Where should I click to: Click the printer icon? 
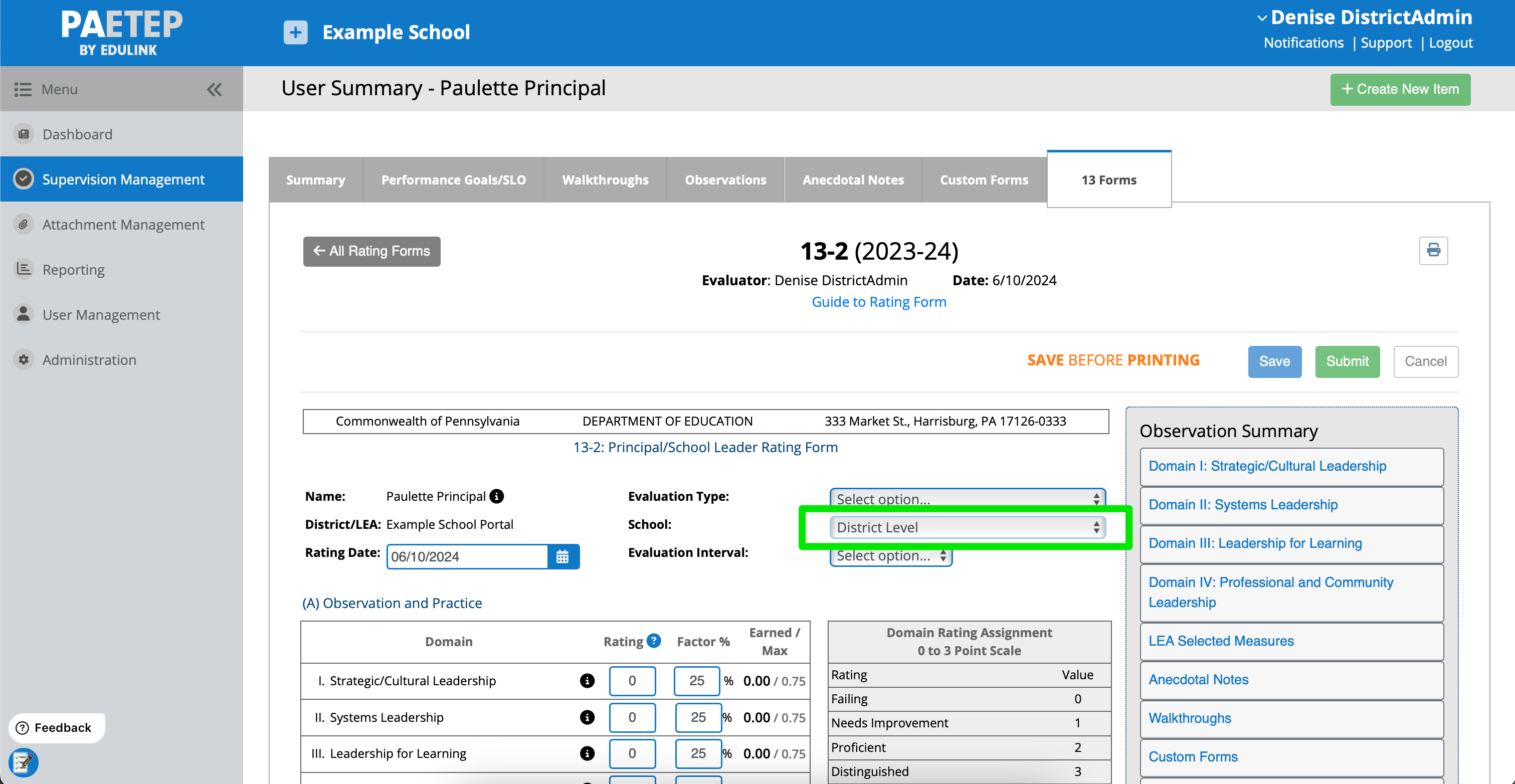click(1433, 251)
